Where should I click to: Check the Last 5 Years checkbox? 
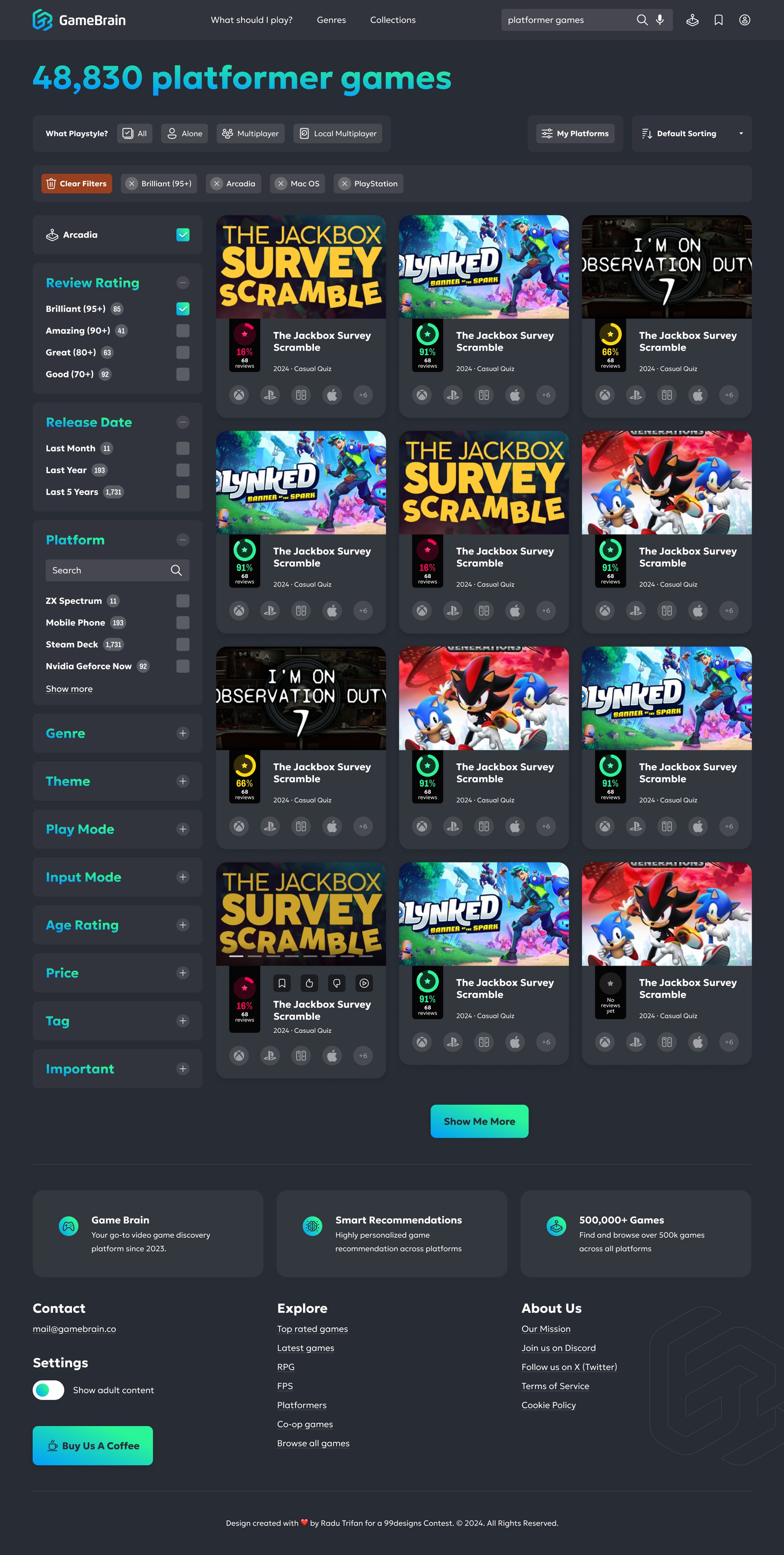pos(183,491)
